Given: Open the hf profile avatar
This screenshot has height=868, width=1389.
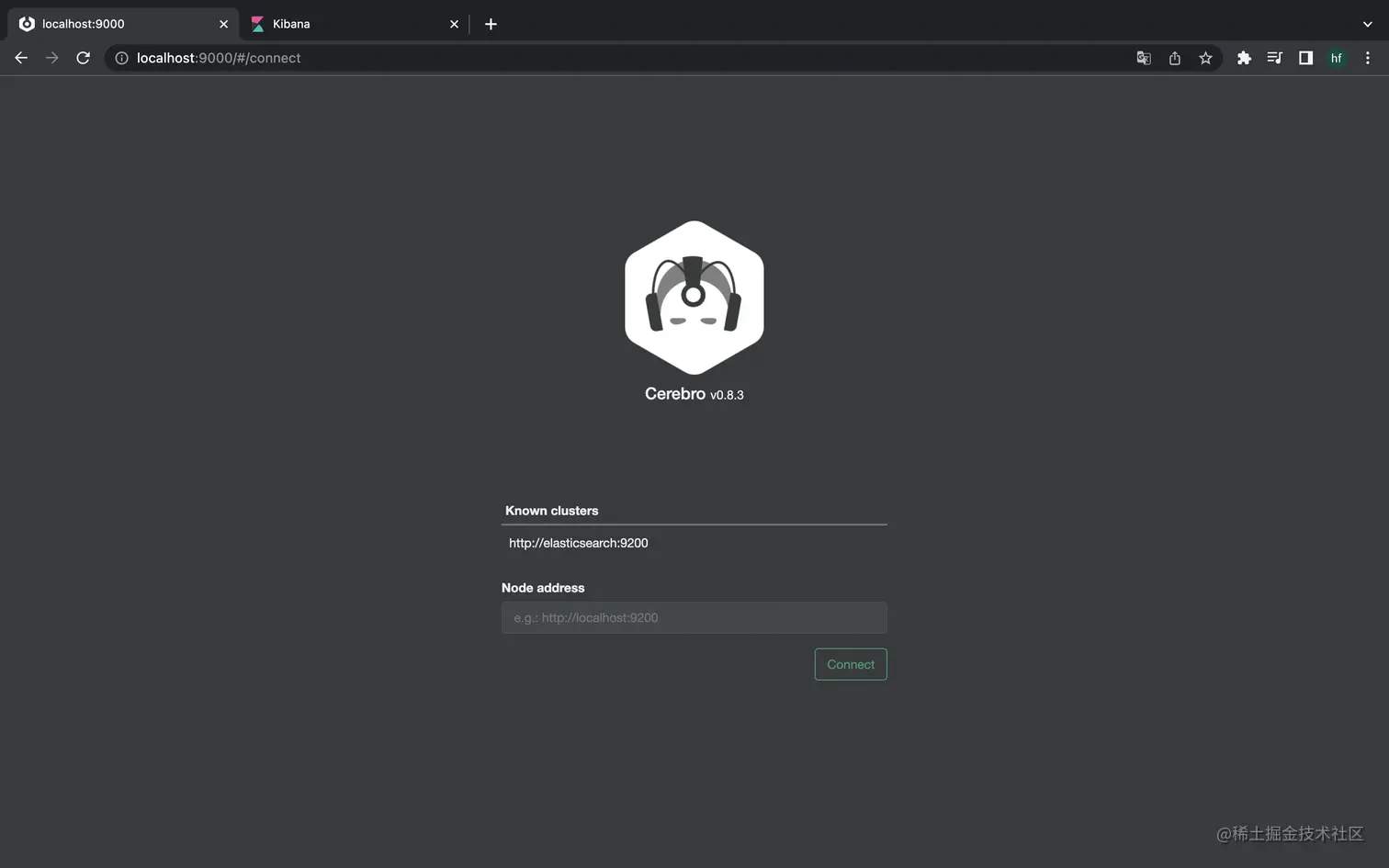Looking at the screenshot, I should click(1337, 58).
